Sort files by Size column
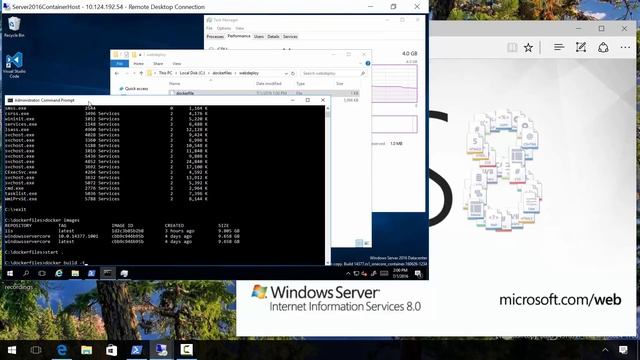 coord(340,84)
